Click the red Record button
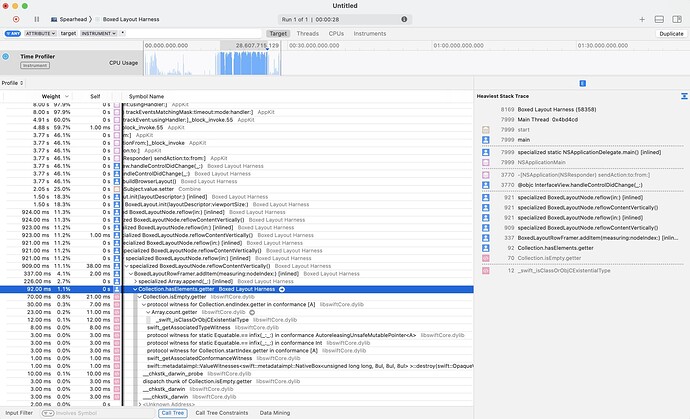Viewport: 690px width, 419px height. click(x=16, y=19)
